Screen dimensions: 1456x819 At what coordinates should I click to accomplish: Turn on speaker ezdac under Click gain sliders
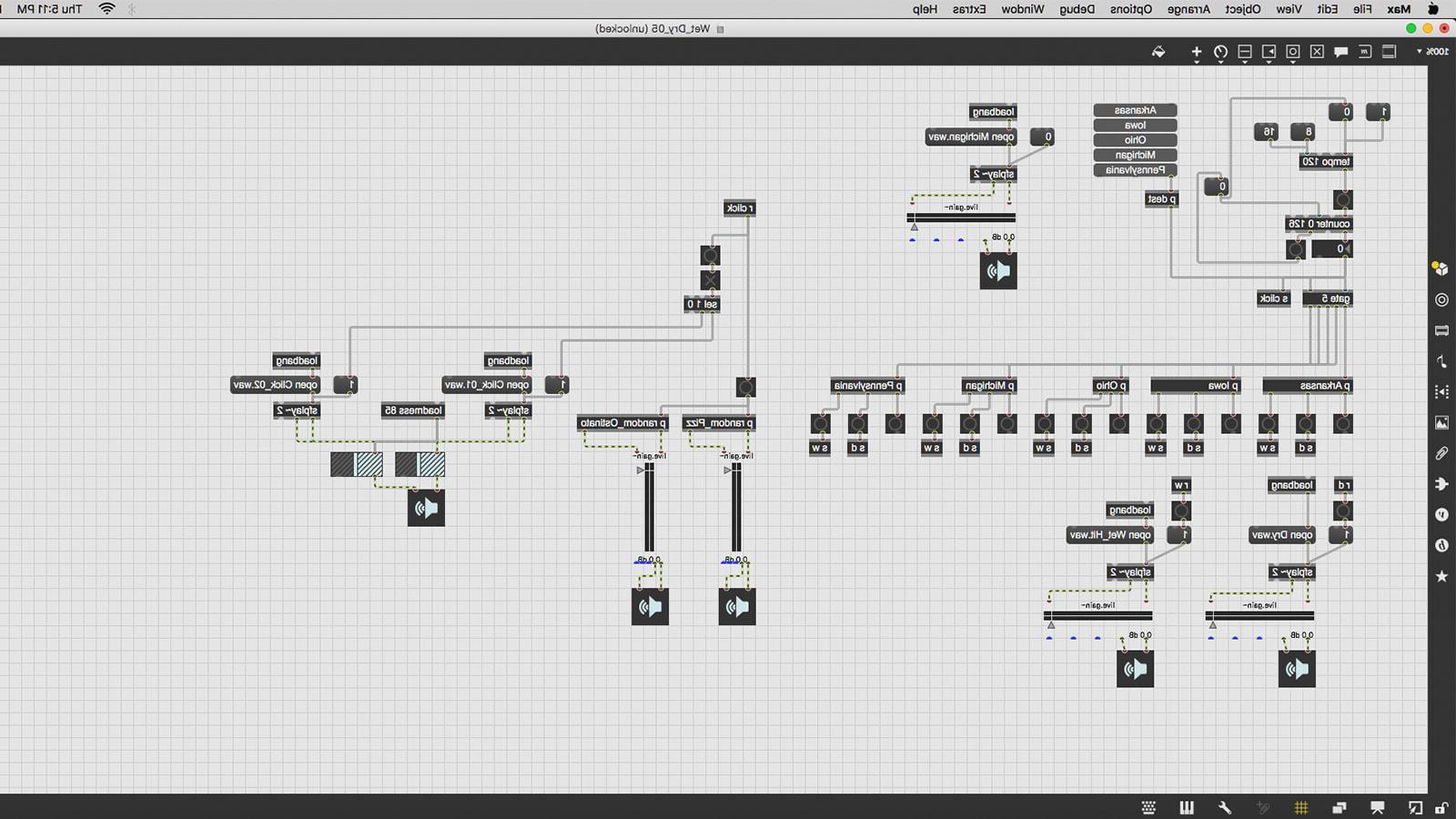[426, 508]
